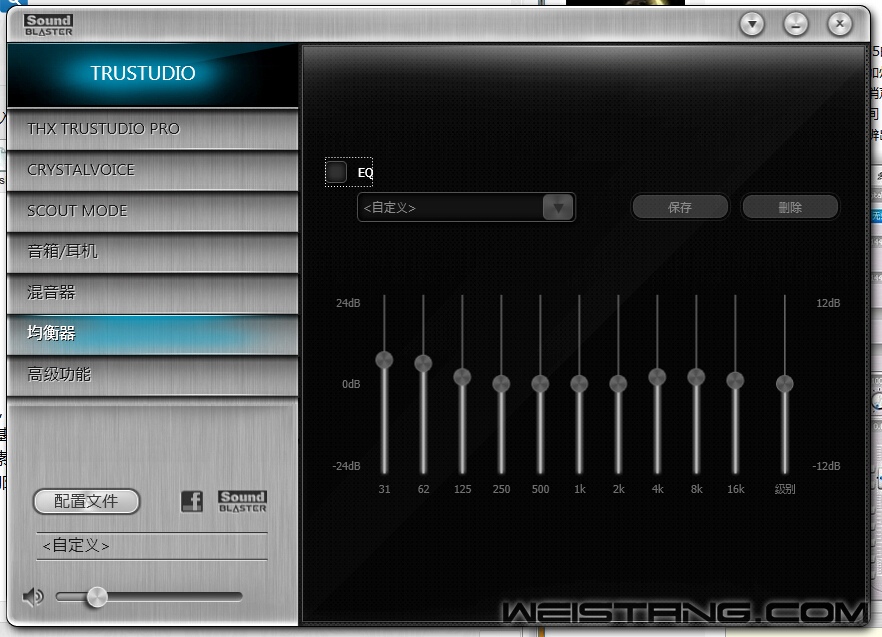Screen dimensions: 882x637
Task: Click the -12dB level scale label
Action: (x=826, y=466)
